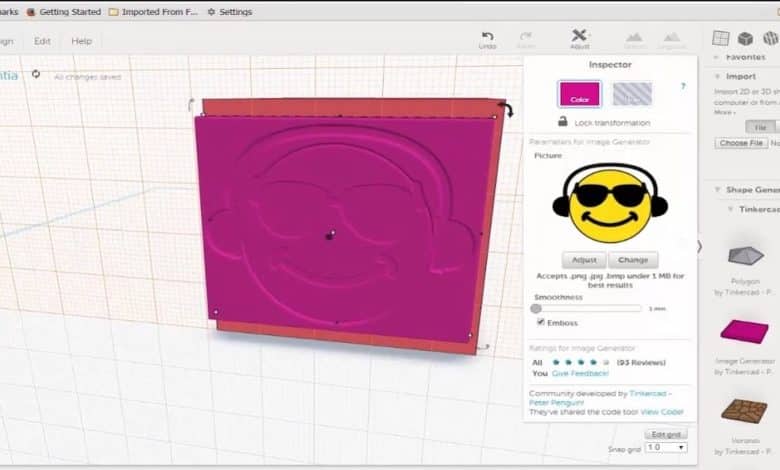
Task: Switch to the grid workplane view icon
Action: [x=721, y=38]
